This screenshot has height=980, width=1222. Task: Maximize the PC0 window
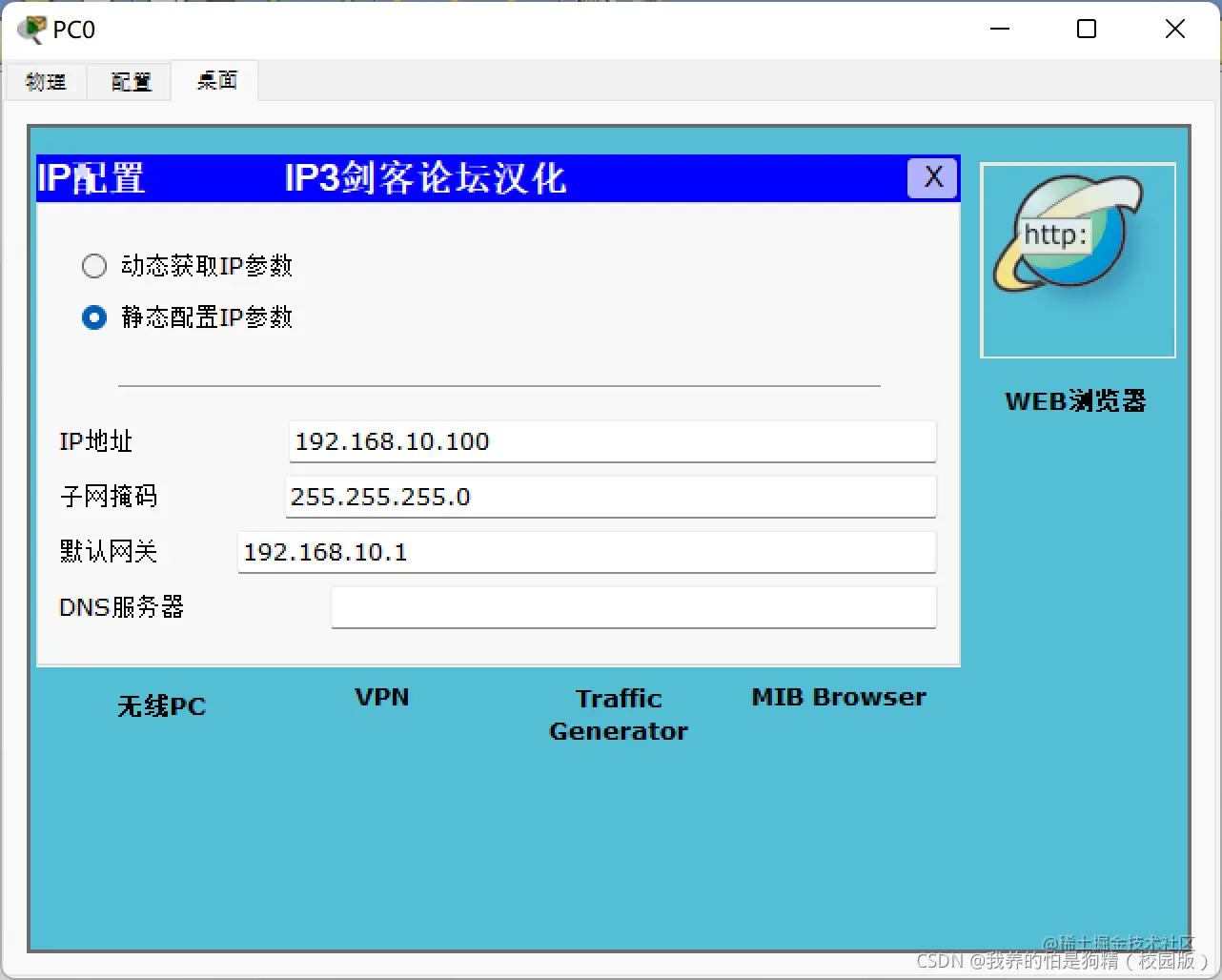tap(1087, 29)
